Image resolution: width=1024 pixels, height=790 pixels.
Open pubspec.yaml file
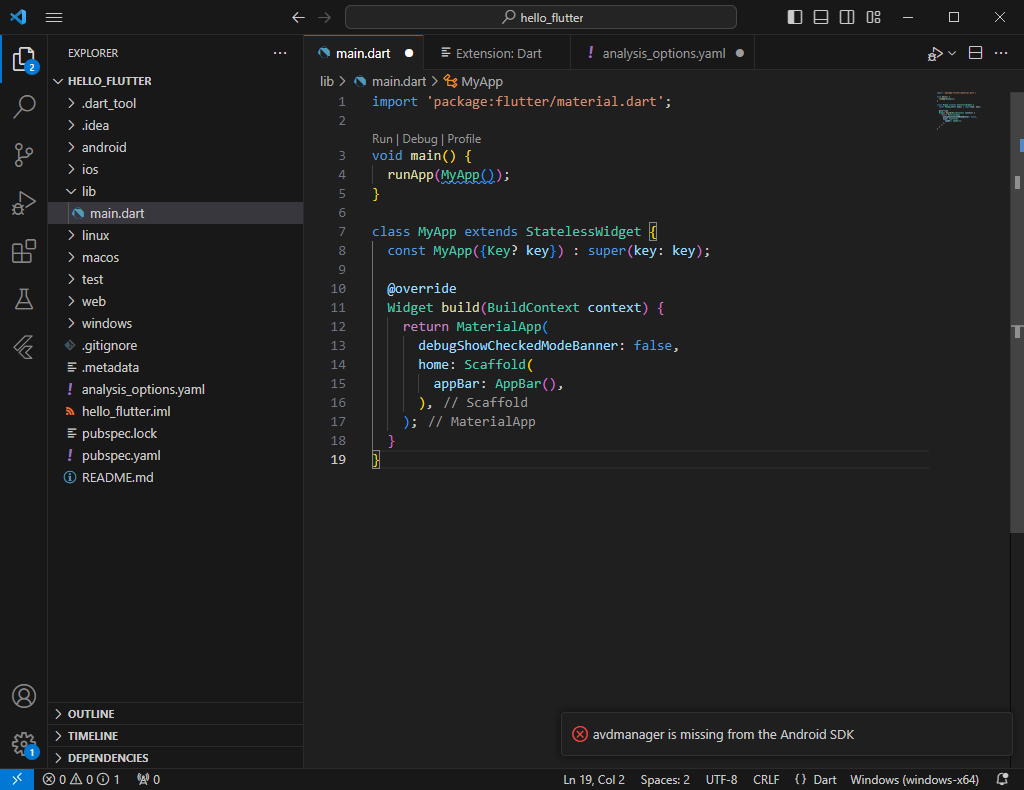click(x=176, y=456)
